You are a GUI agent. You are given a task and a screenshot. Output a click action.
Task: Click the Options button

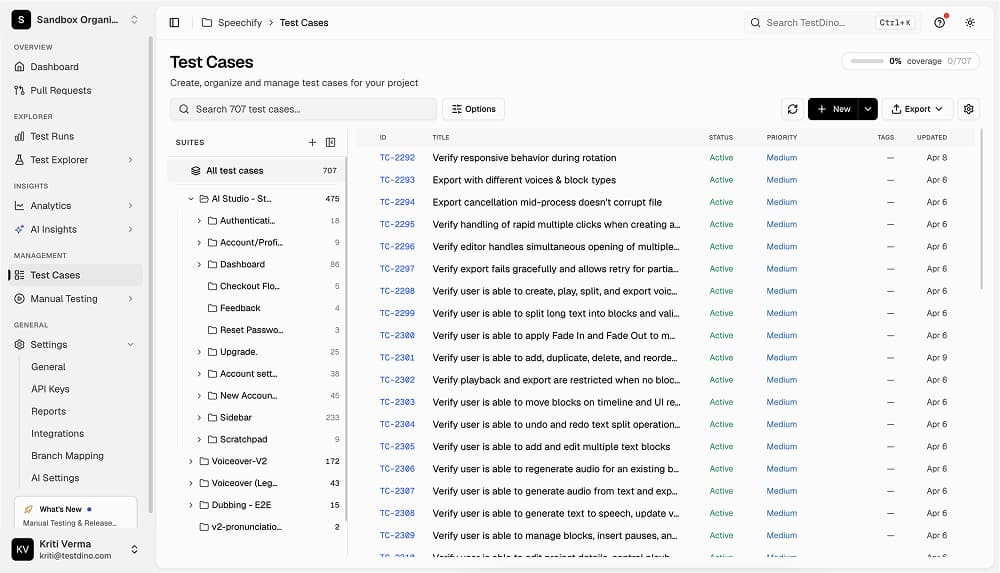click(x=473, y=109)
